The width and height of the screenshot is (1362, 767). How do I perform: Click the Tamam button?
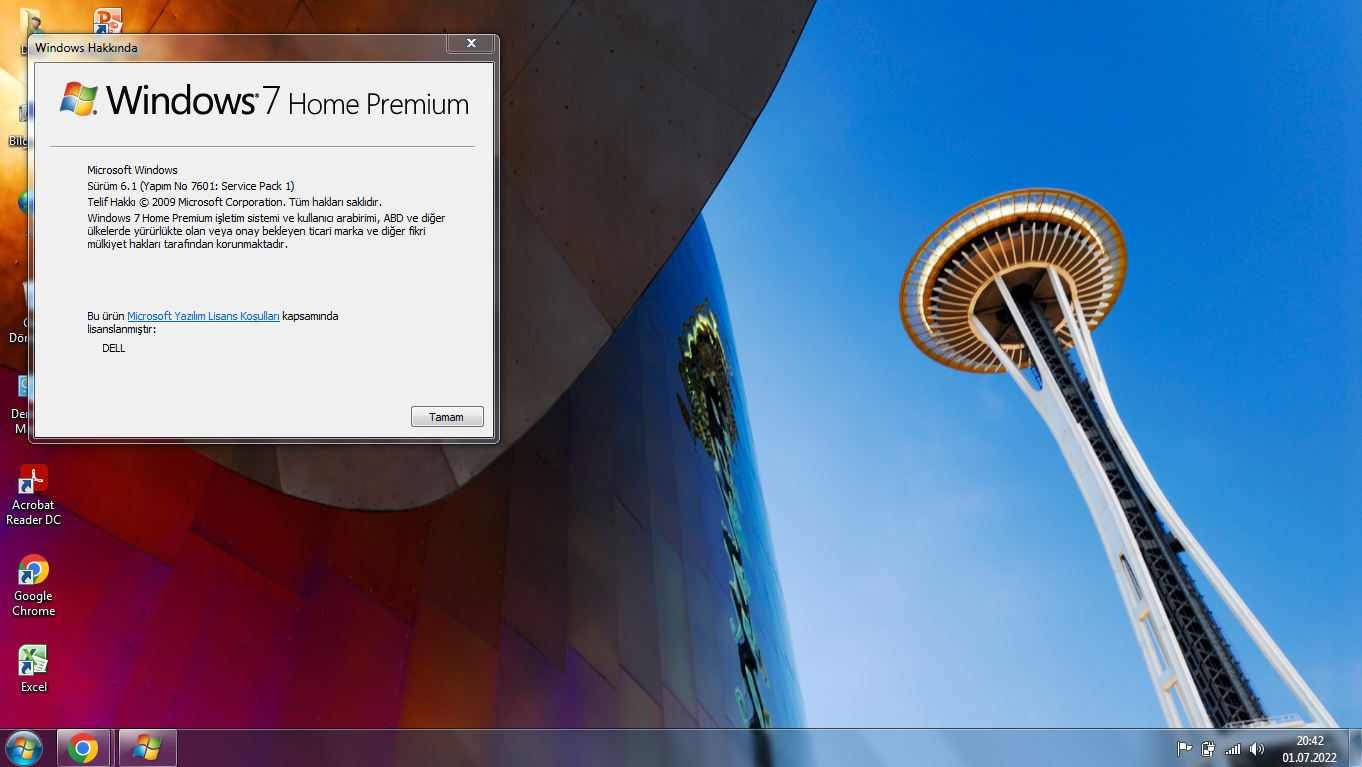click(x=447, y=417)
